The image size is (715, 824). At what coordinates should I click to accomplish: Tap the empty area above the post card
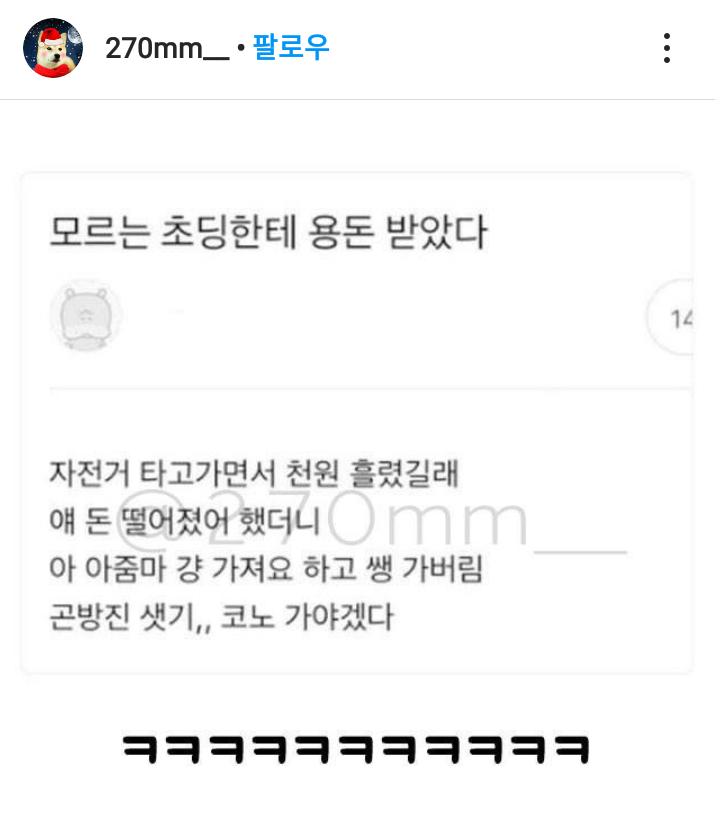click(357, 136)
